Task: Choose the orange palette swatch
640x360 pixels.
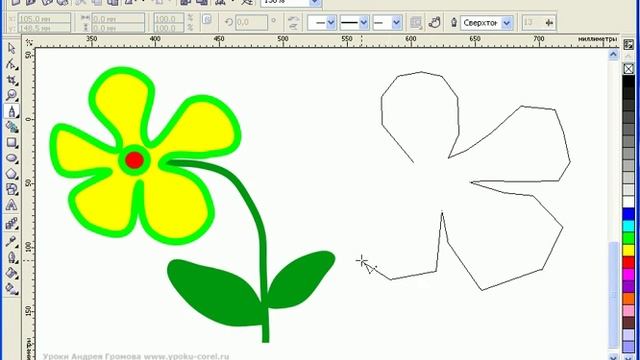Action: [x=629, y=298]
